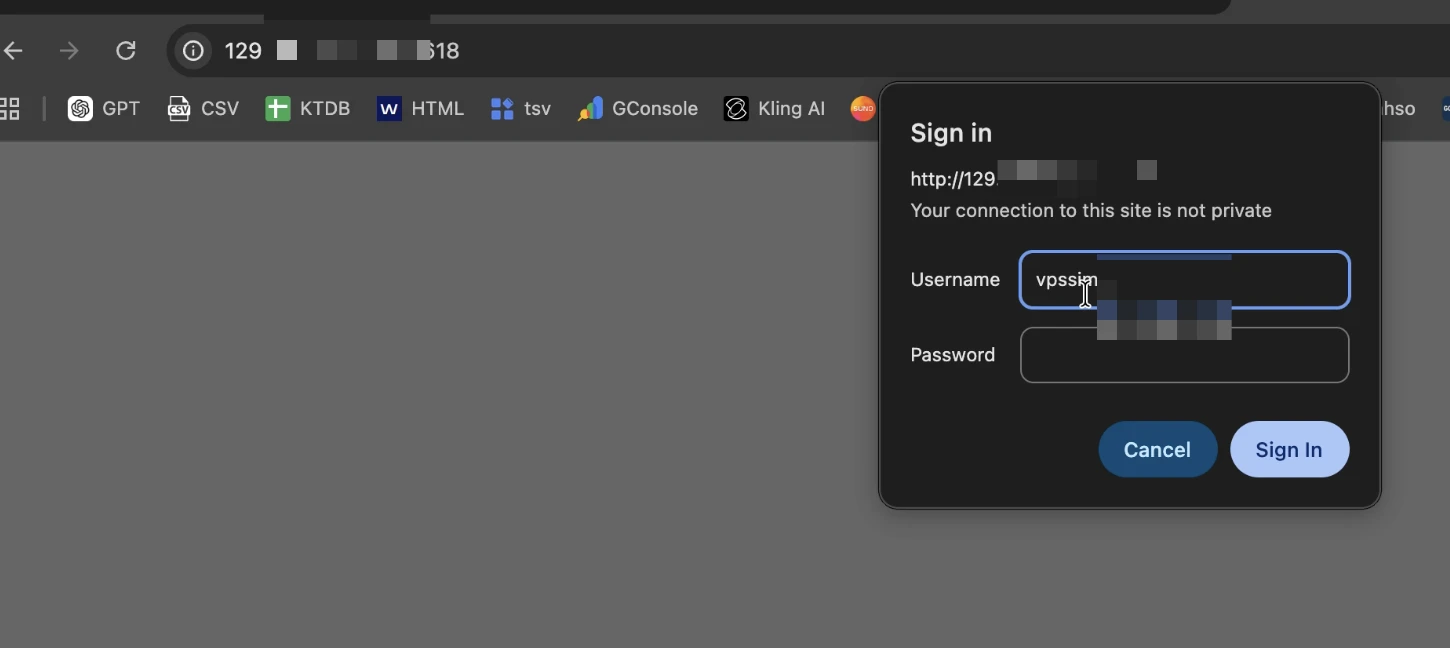Open the GPT bookmark
This screenshot has width=1450, height=648.
(x=104, y=109)
